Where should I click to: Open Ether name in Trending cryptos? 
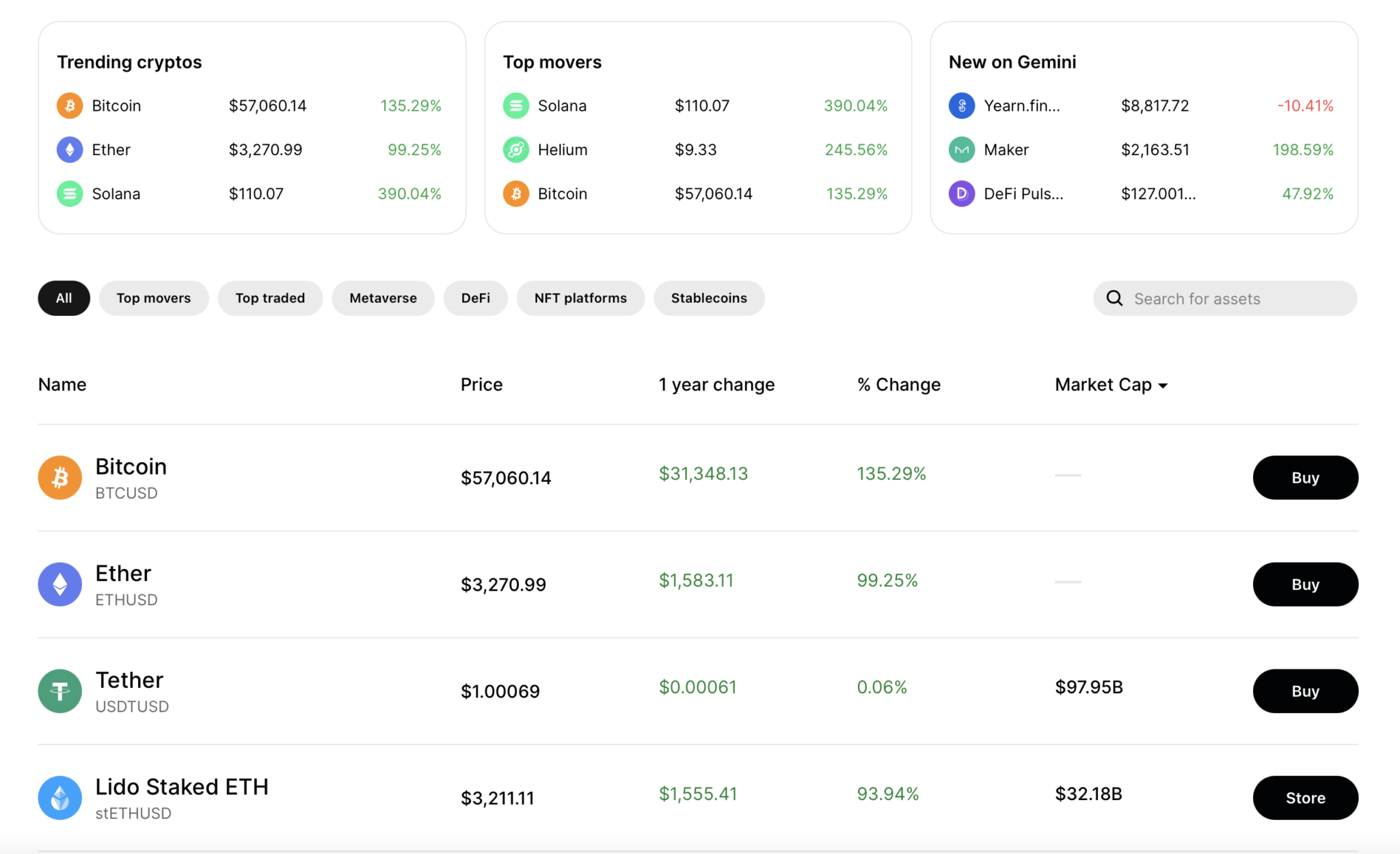coord(111,150)
